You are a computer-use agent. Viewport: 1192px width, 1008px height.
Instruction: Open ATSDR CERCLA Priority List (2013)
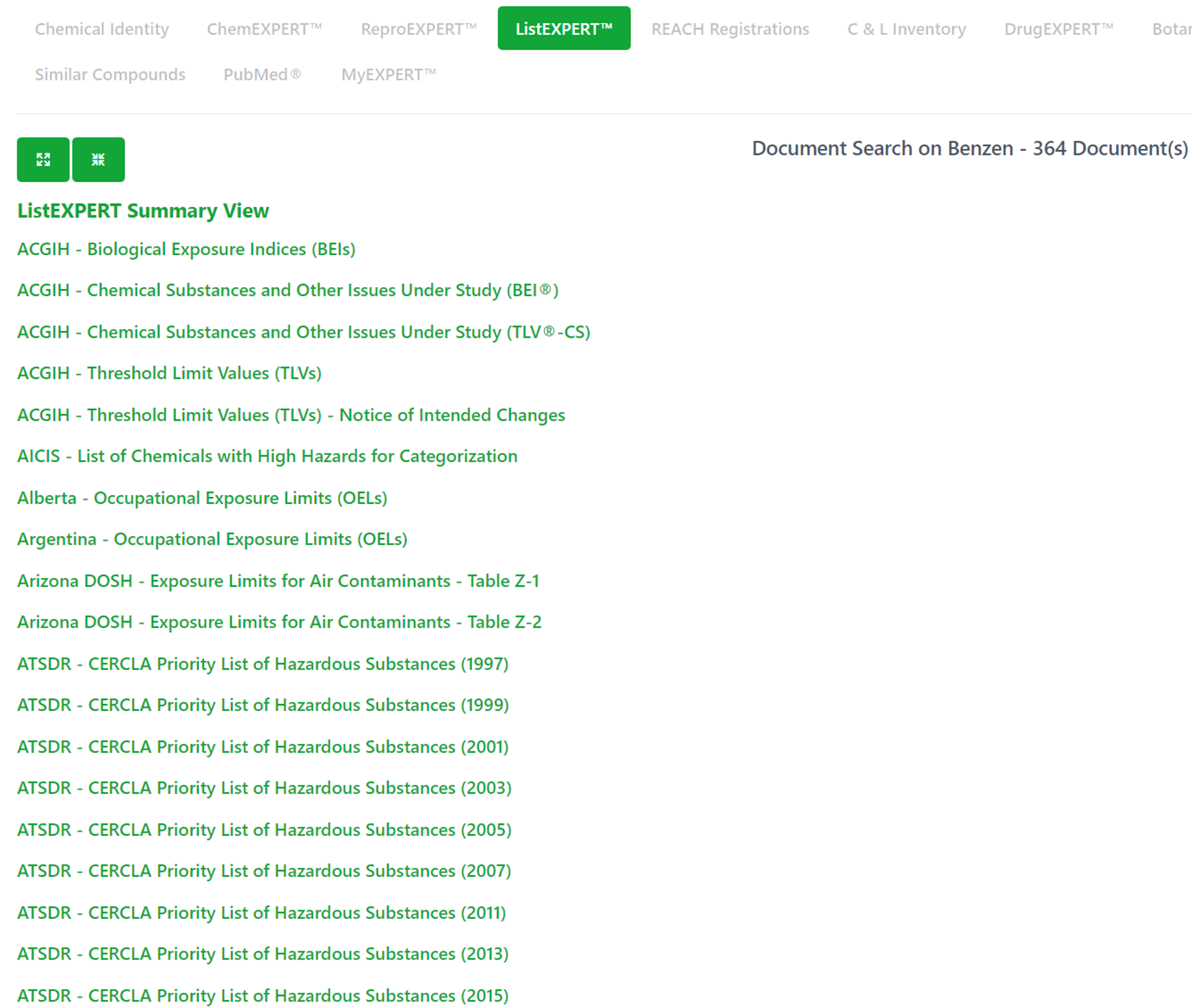point(263,954)
